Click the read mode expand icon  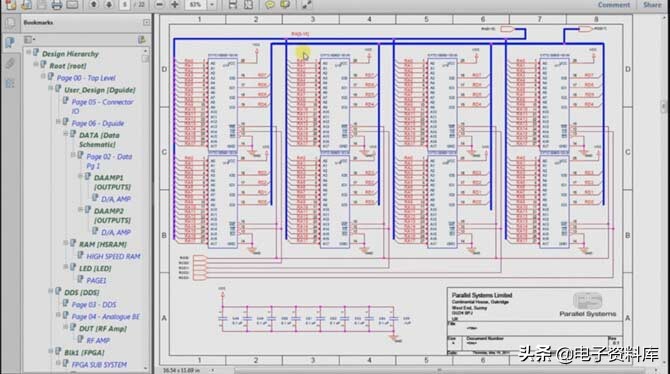(x=306, y=5)
